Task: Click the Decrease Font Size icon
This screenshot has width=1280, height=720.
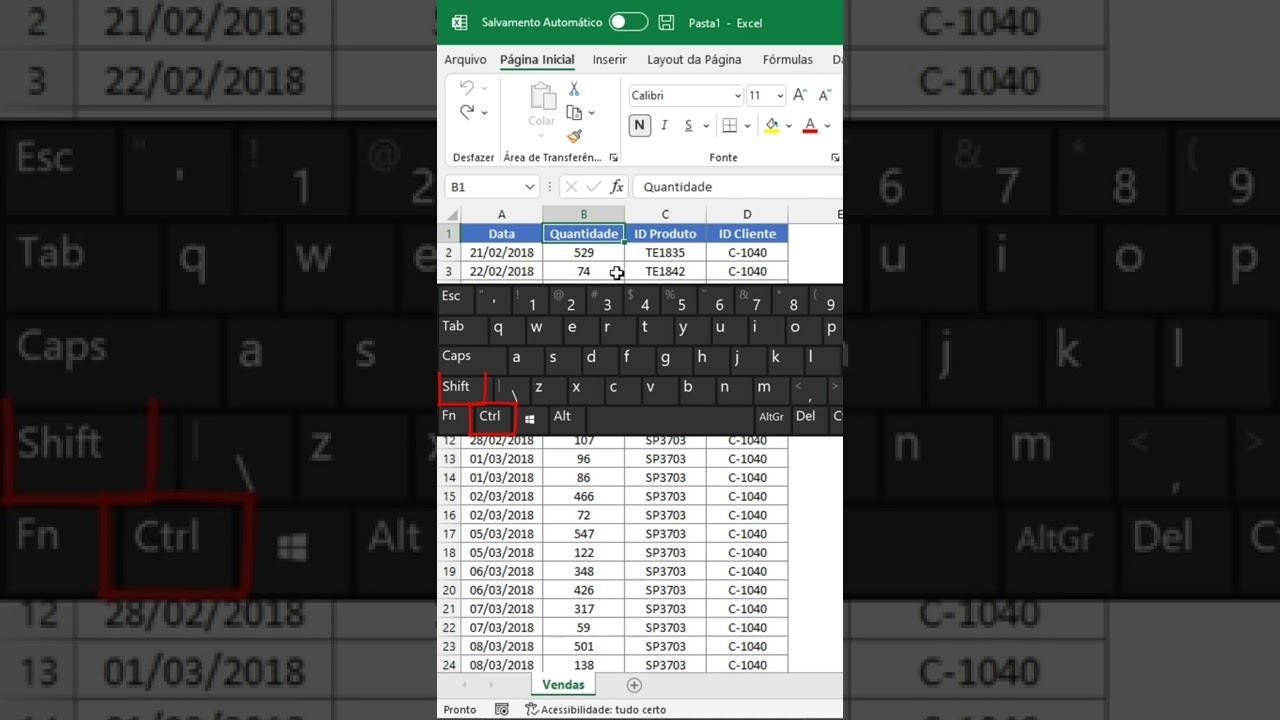Action: click(x=824, y=96)
